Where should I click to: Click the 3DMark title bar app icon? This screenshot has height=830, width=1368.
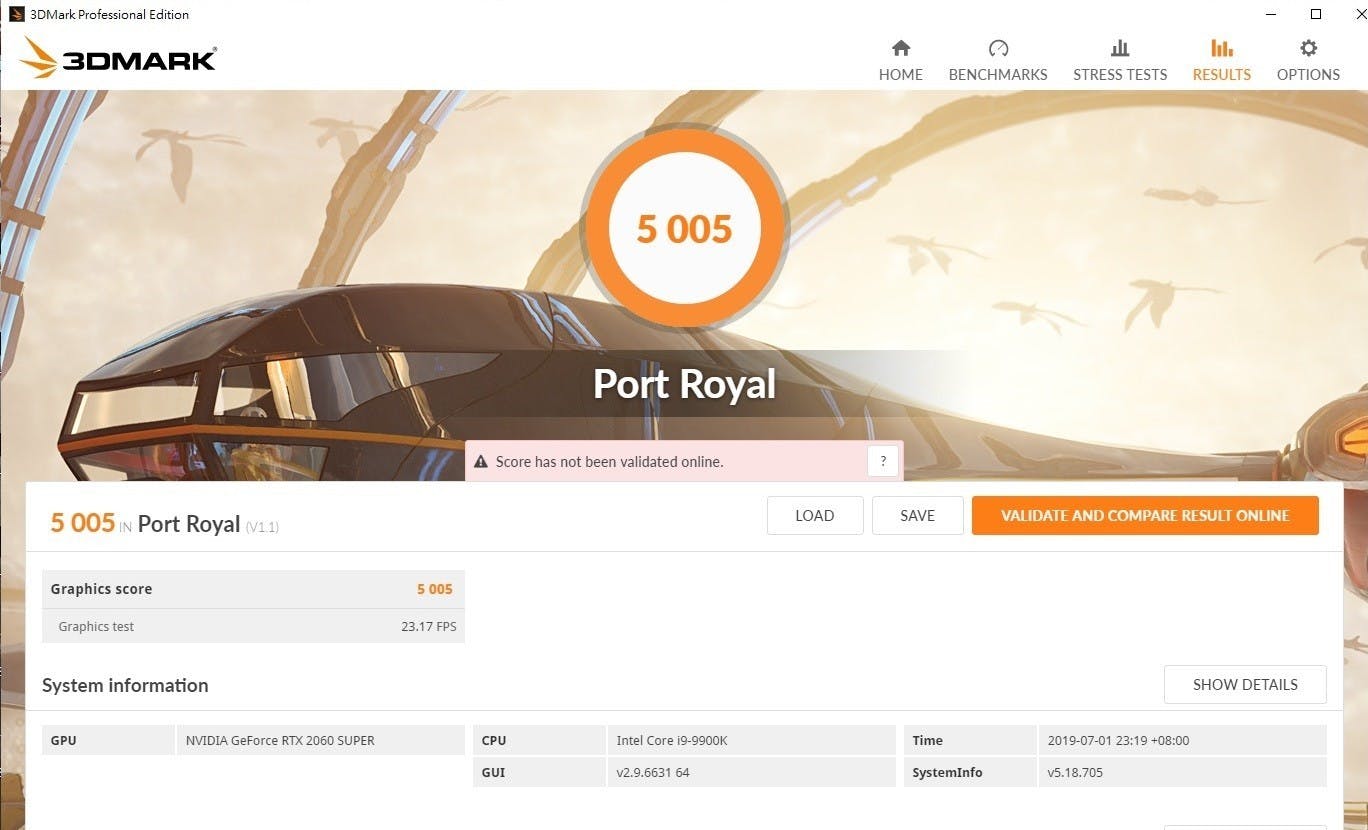tap(16, 14)
